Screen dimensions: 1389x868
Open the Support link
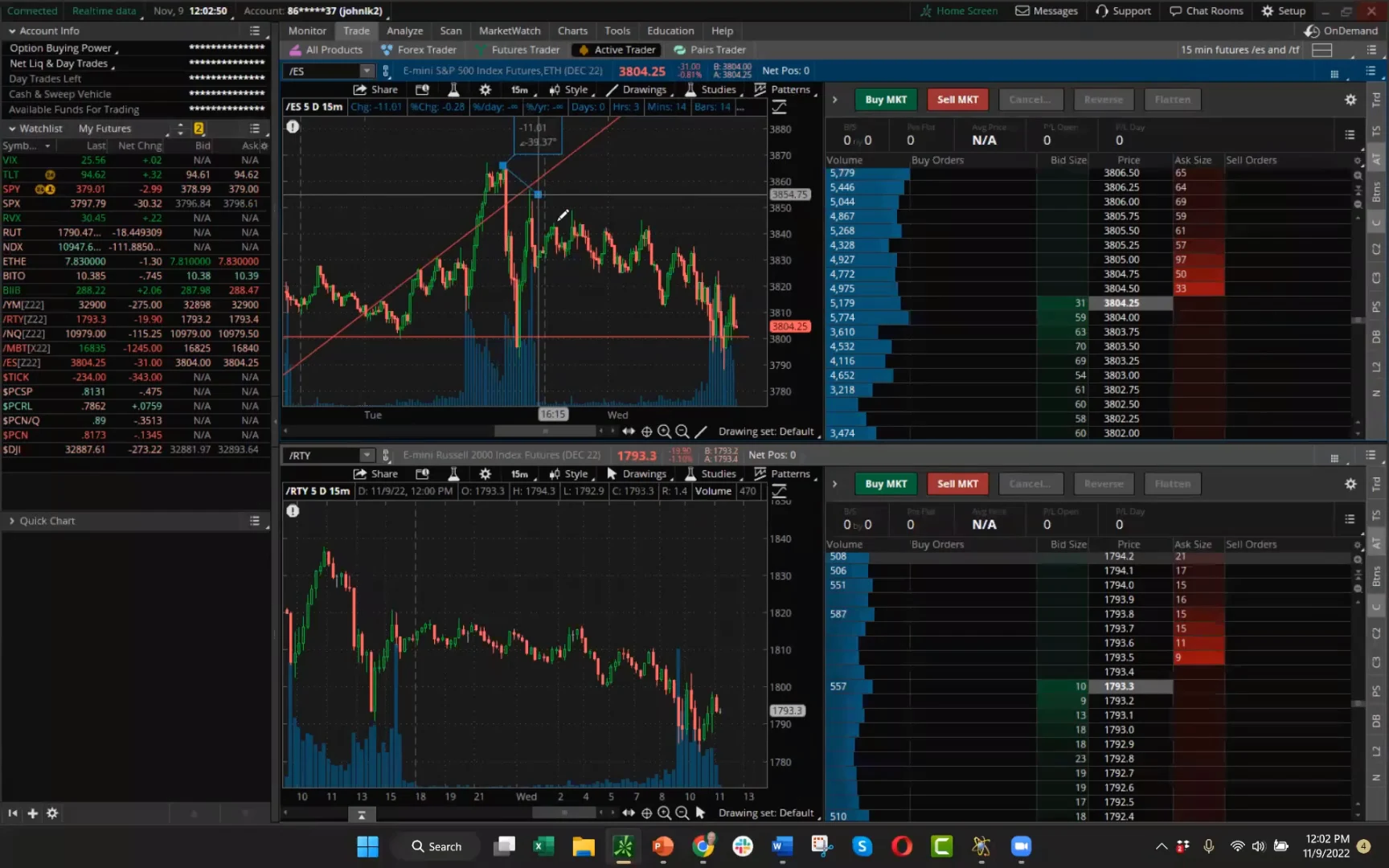coord(1123,10)
